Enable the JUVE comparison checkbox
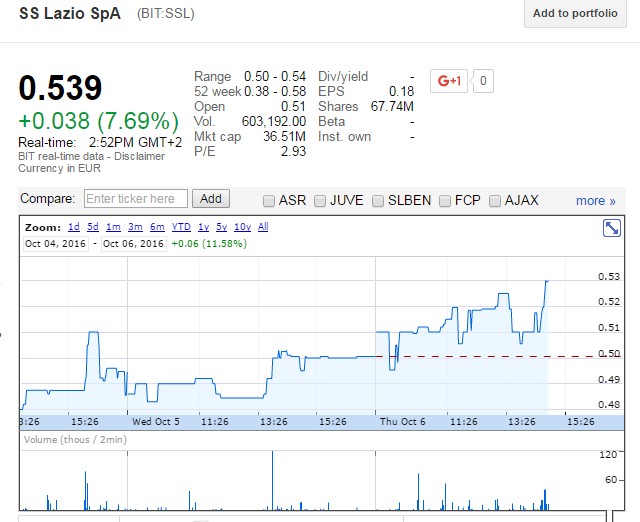The height and width of the screenshot is (522, 640). [321, 200]
